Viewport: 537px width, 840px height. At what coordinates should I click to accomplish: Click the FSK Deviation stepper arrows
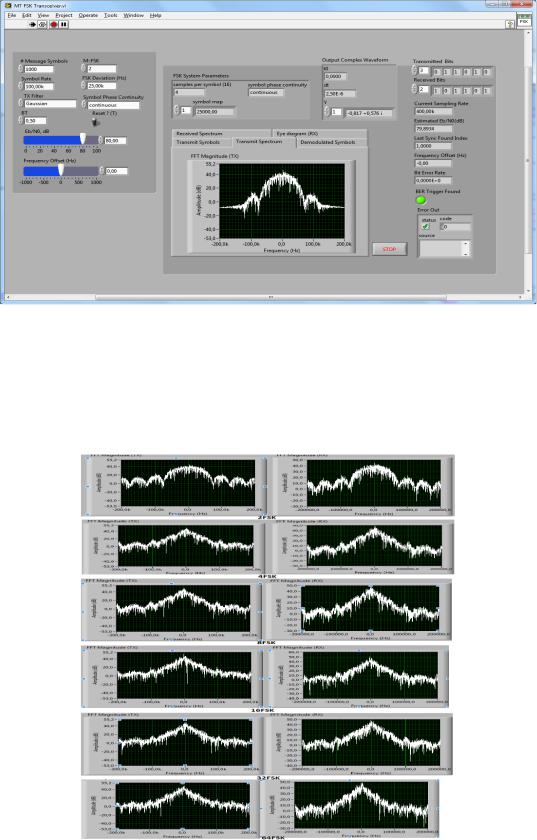point(83,86)
